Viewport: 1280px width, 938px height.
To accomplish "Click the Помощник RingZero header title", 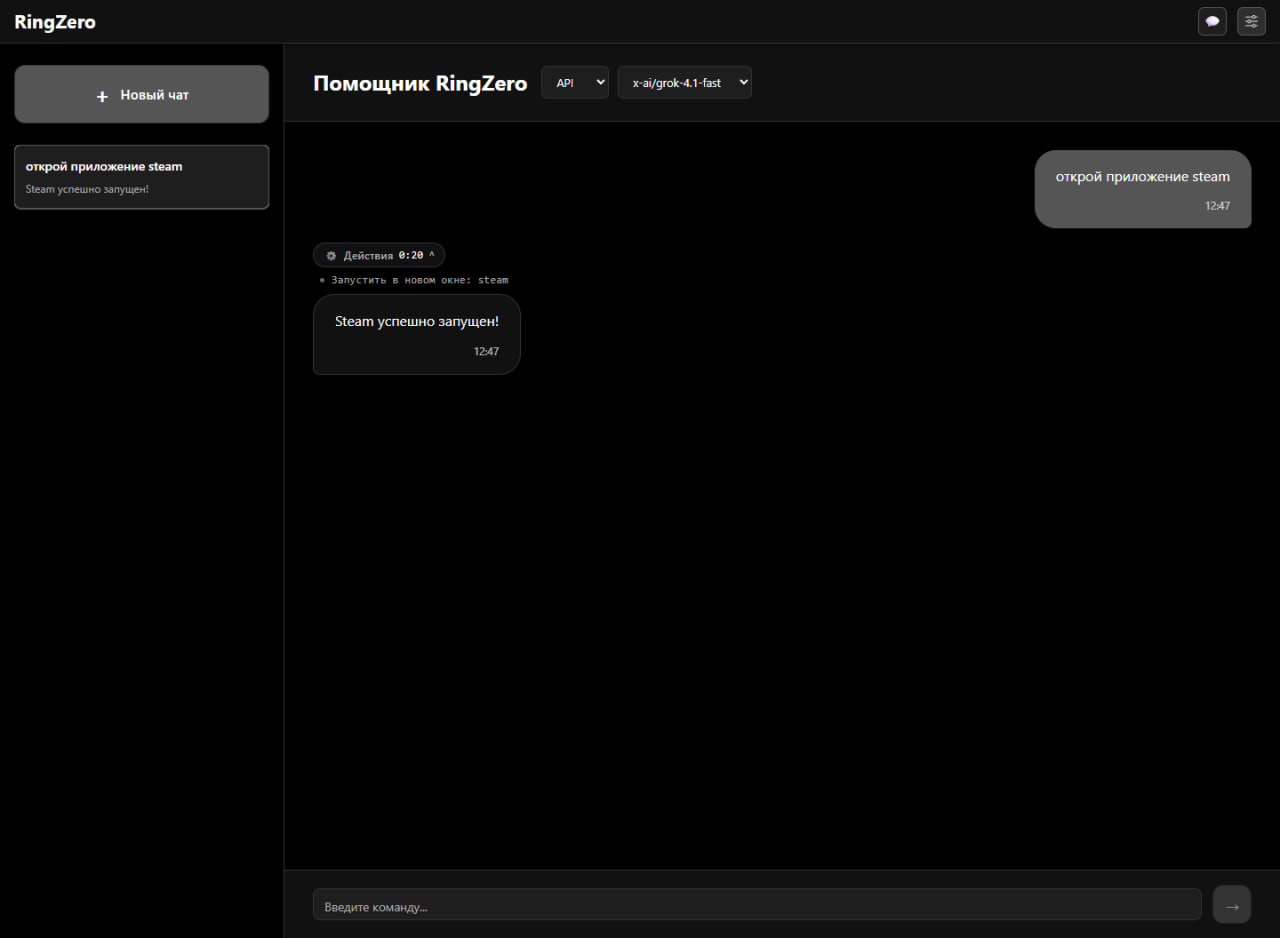I will pyautogui.click(x=420, y=83).
